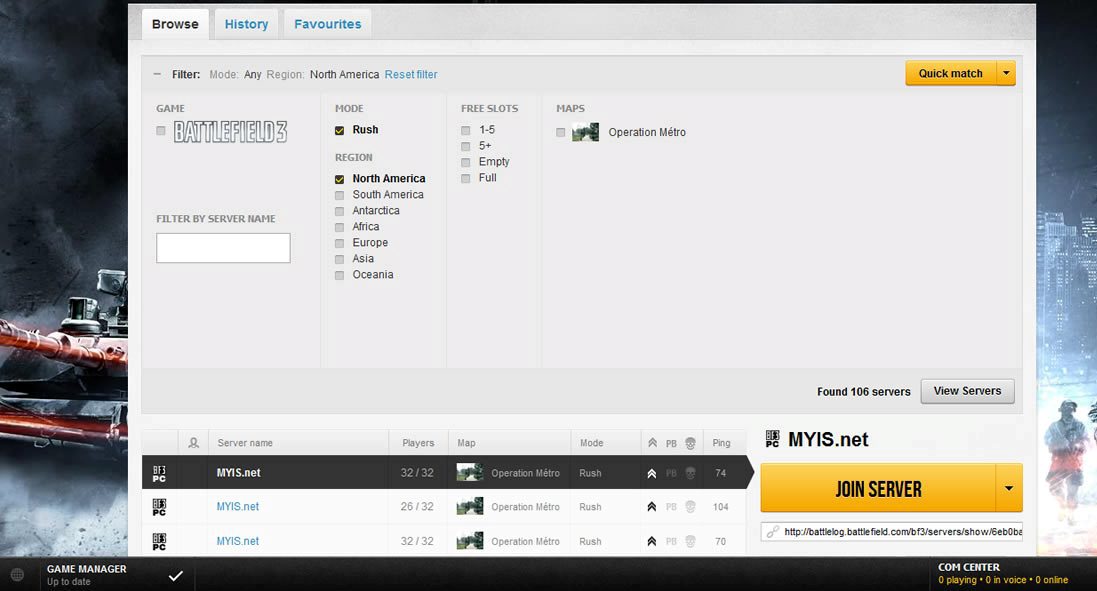The image size is (1097, 591).
Task: Click BF3 PC icon beside MYIS.net heading
Action: 772,439
